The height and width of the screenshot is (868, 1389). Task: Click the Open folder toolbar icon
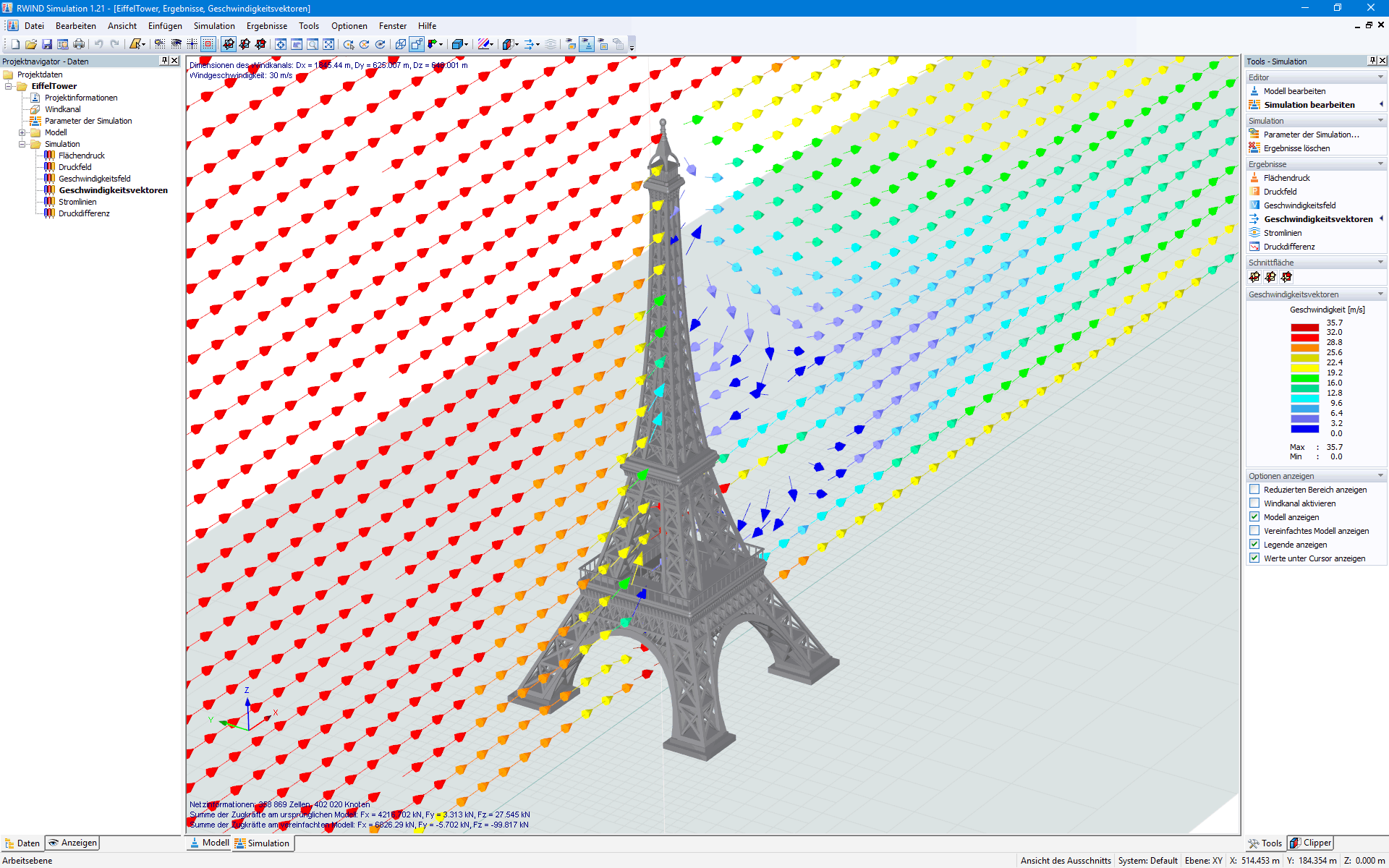pos(31,44)
